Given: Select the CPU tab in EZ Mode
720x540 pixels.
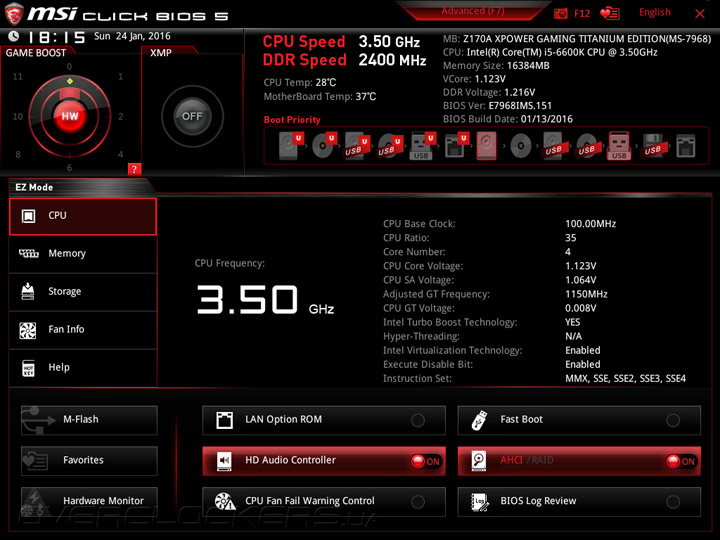Looking at the screenshot, I should [x=83, y=216].
